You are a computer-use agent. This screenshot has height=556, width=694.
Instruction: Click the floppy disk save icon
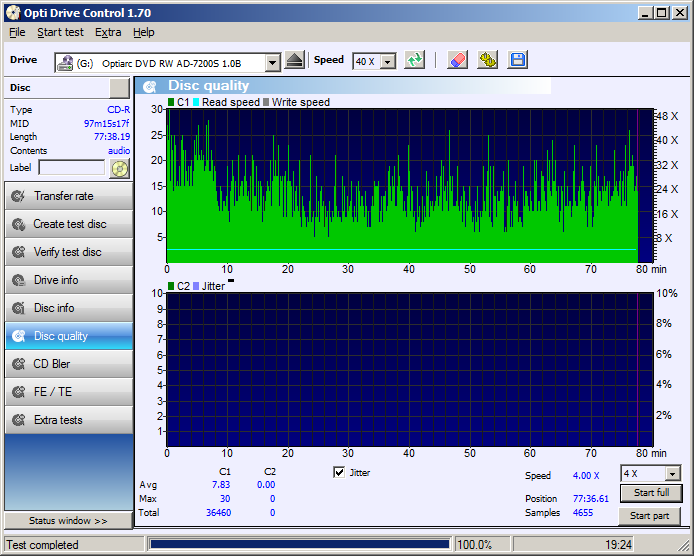[x=517, y=60]
